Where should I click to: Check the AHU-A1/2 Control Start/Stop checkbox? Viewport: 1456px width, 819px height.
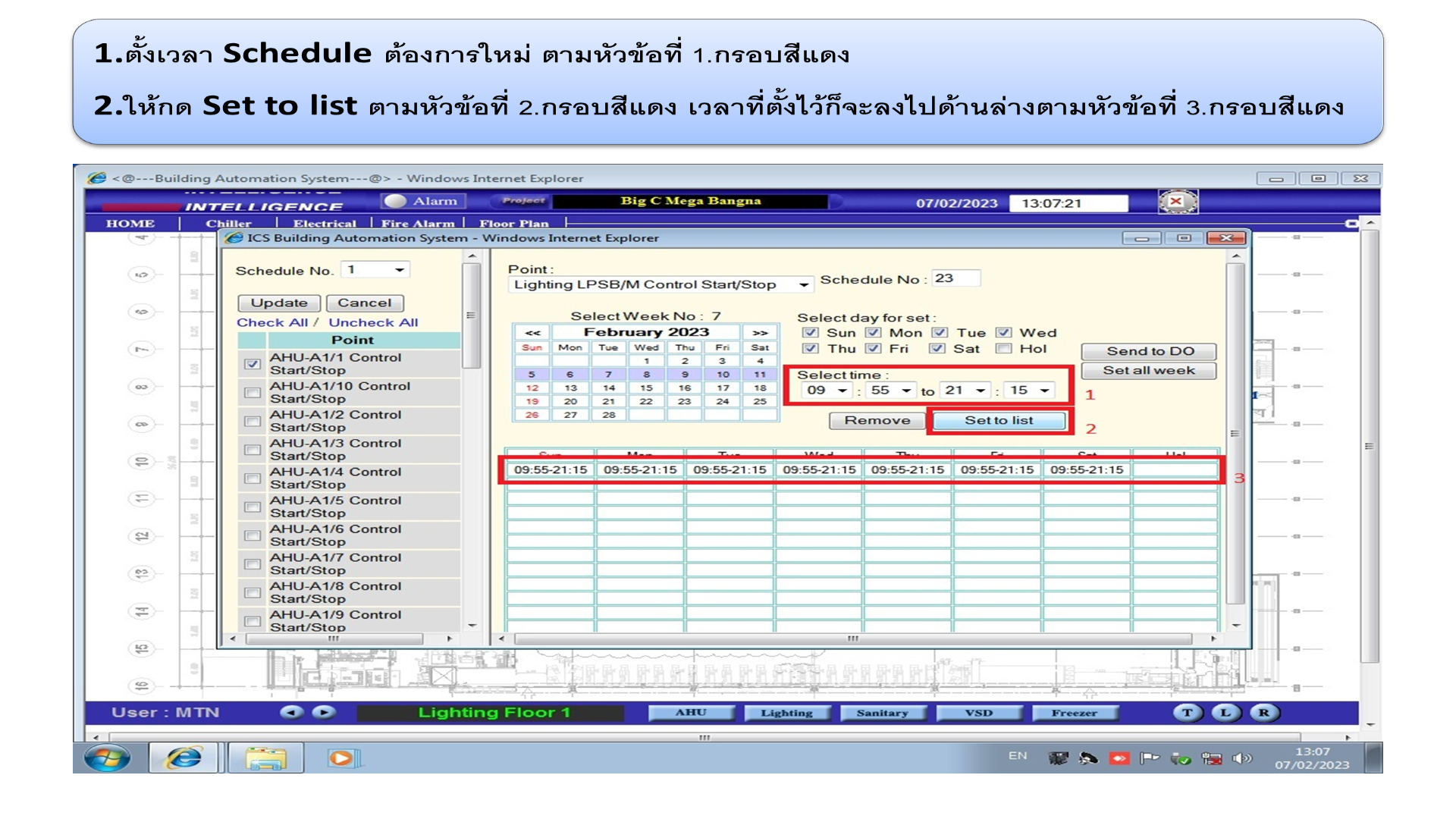click(253, 421)
